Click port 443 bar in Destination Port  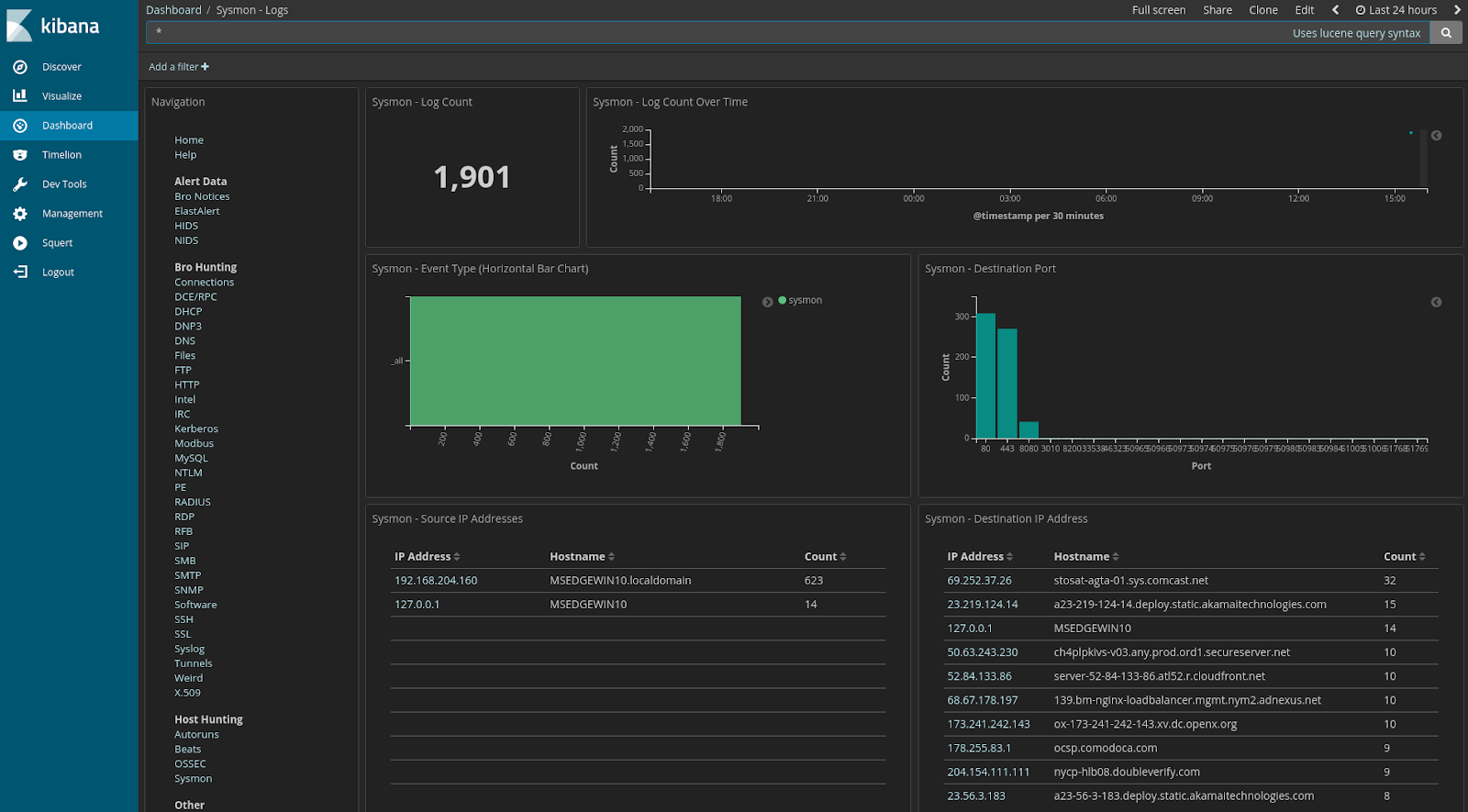[x=1007, y=384]
